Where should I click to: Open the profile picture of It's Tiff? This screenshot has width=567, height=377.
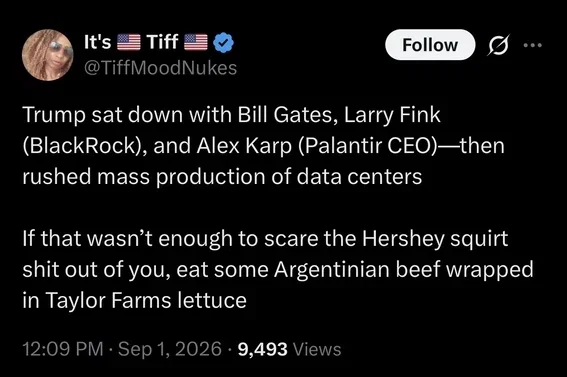47,55
